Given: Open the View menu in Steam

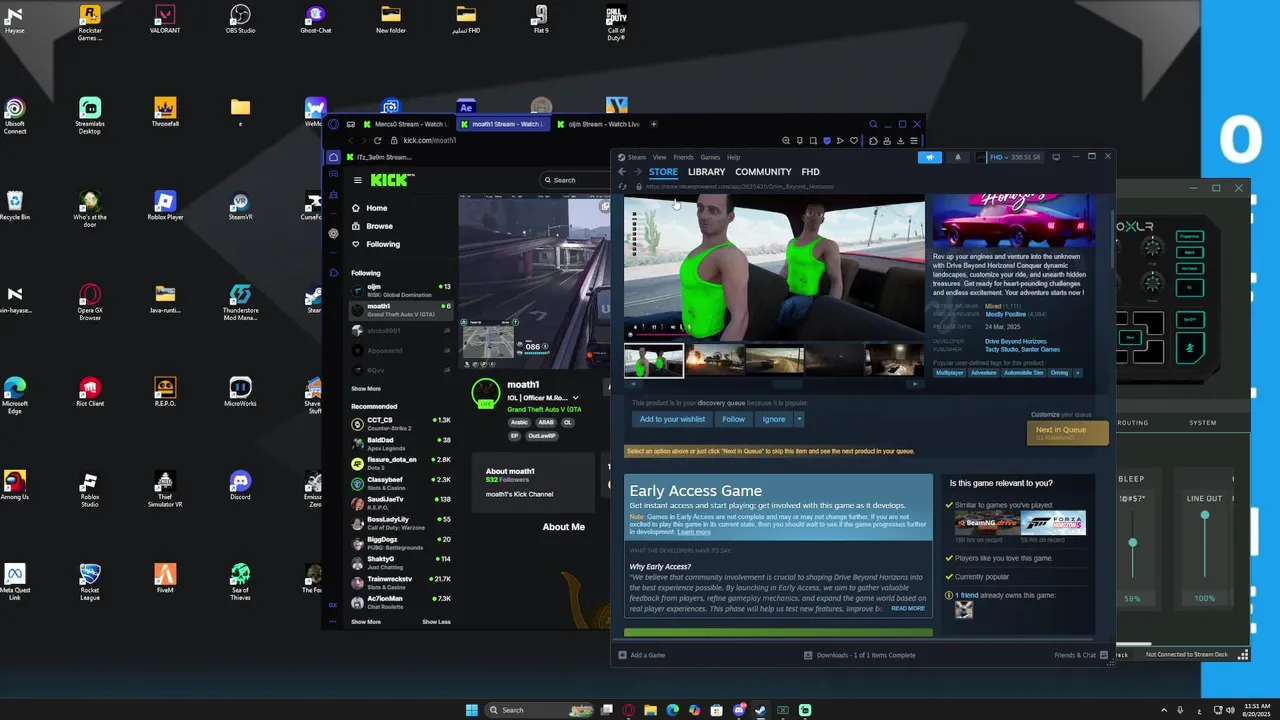Looking at the screenshot, I should [x=660, y=157].
